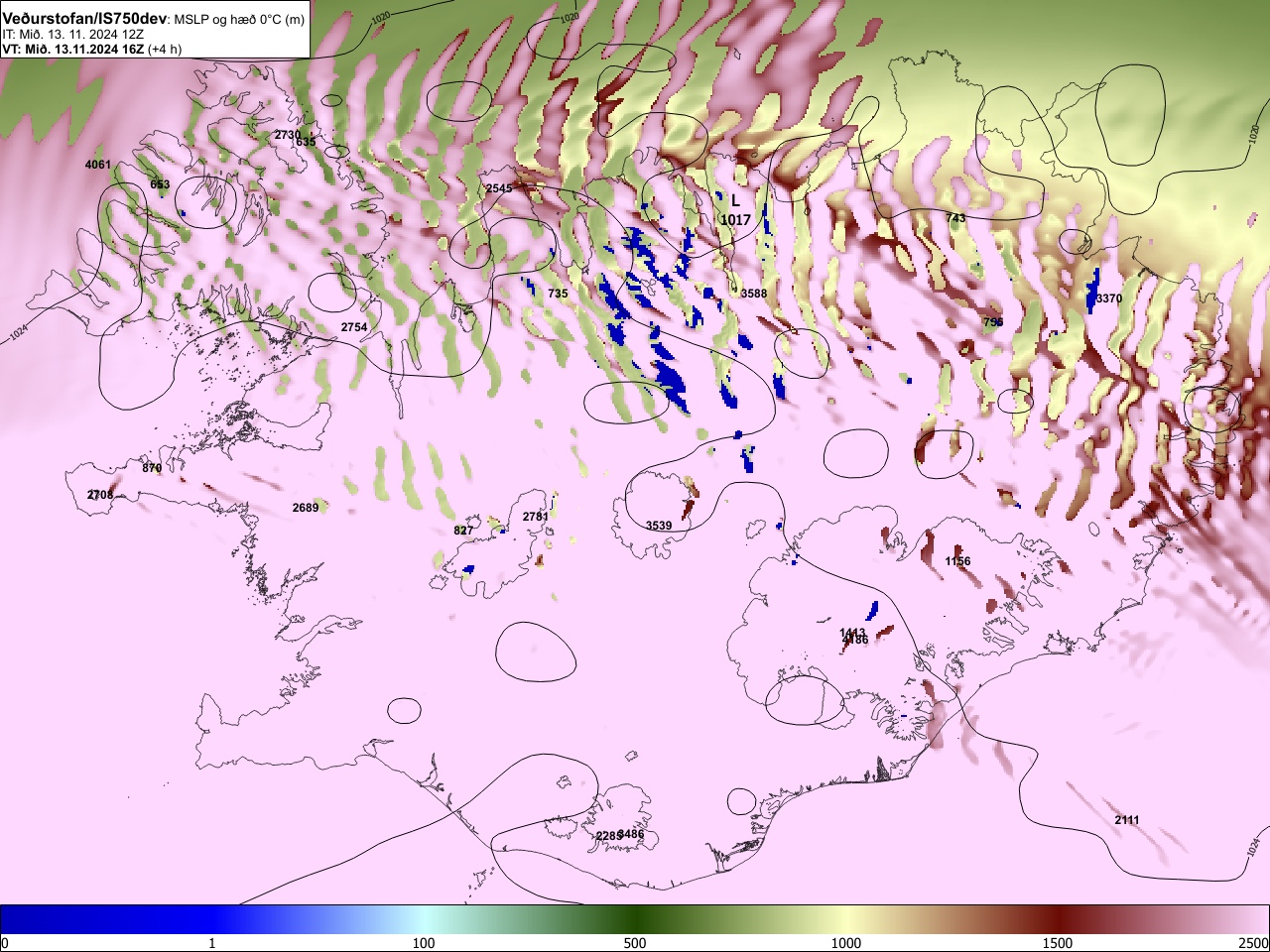Click the dark red section of the colorbar

[1058, 919]
